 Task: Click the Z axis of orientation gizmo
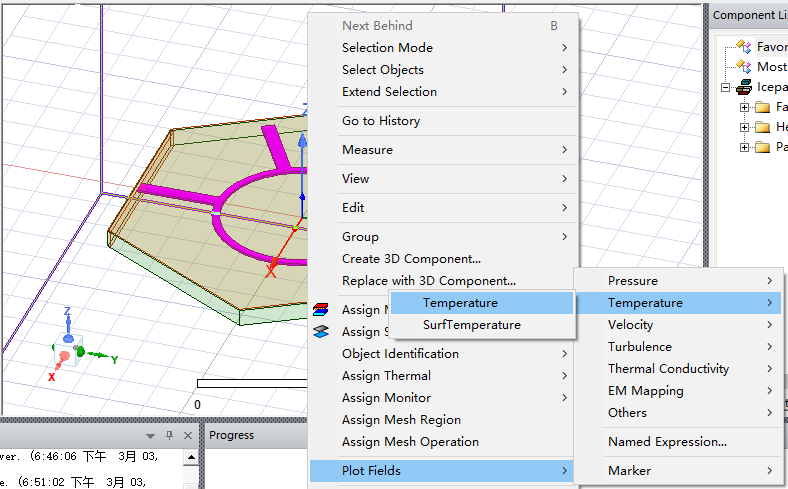point(67,318)
